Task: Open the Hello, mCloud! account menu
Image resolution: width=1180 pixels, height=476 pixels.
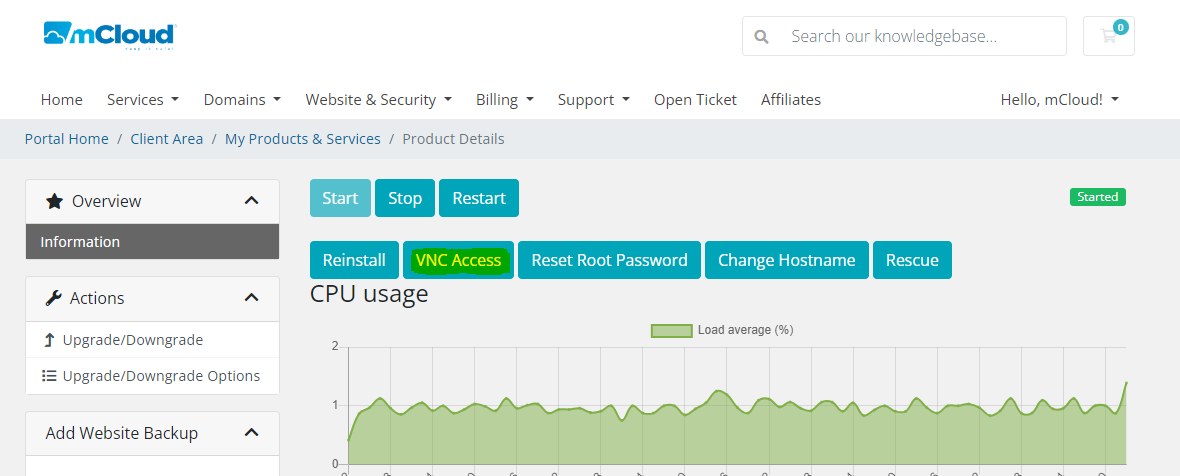Action: click(1059, 100)
